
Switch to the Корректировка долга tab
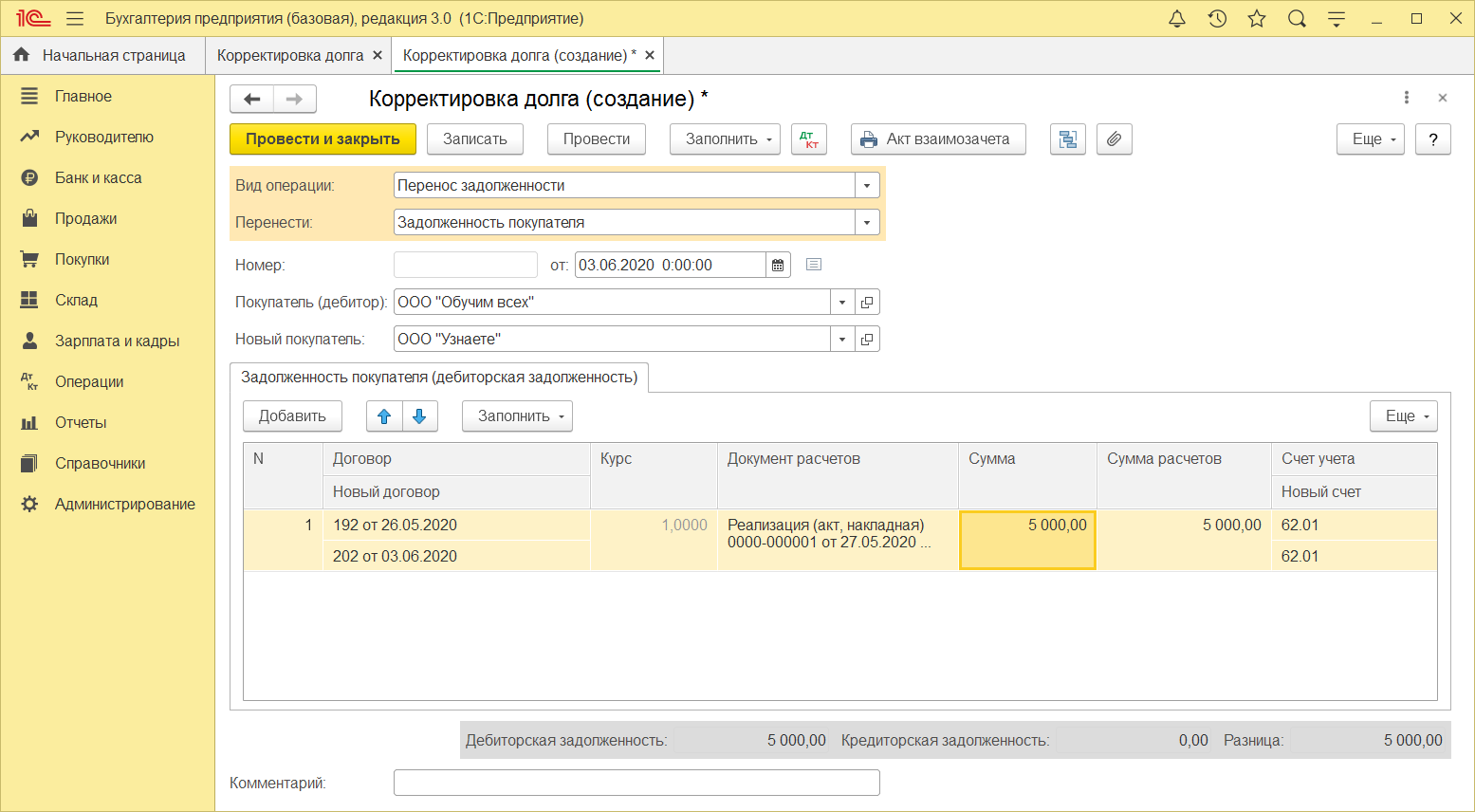tap(290, 55)
